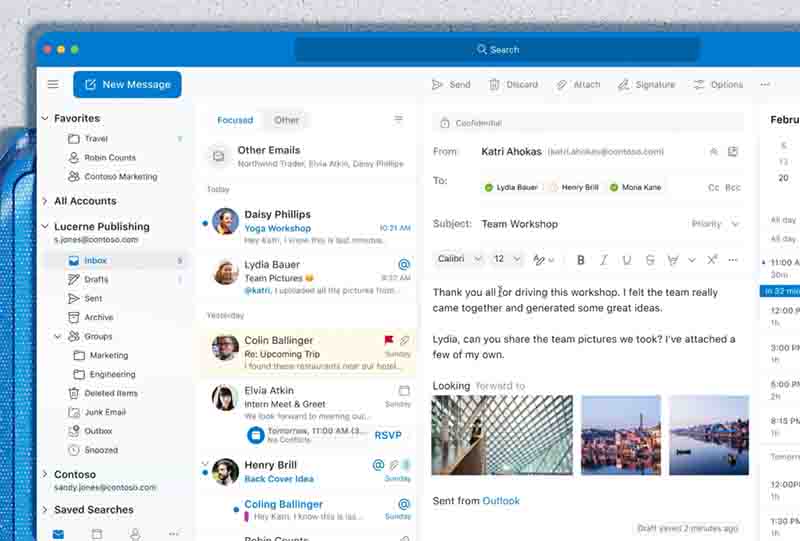Screen dimensions: 800x541
Task: Click the flag on Colin Ballinger email
Action: click(x=388, y=340)
